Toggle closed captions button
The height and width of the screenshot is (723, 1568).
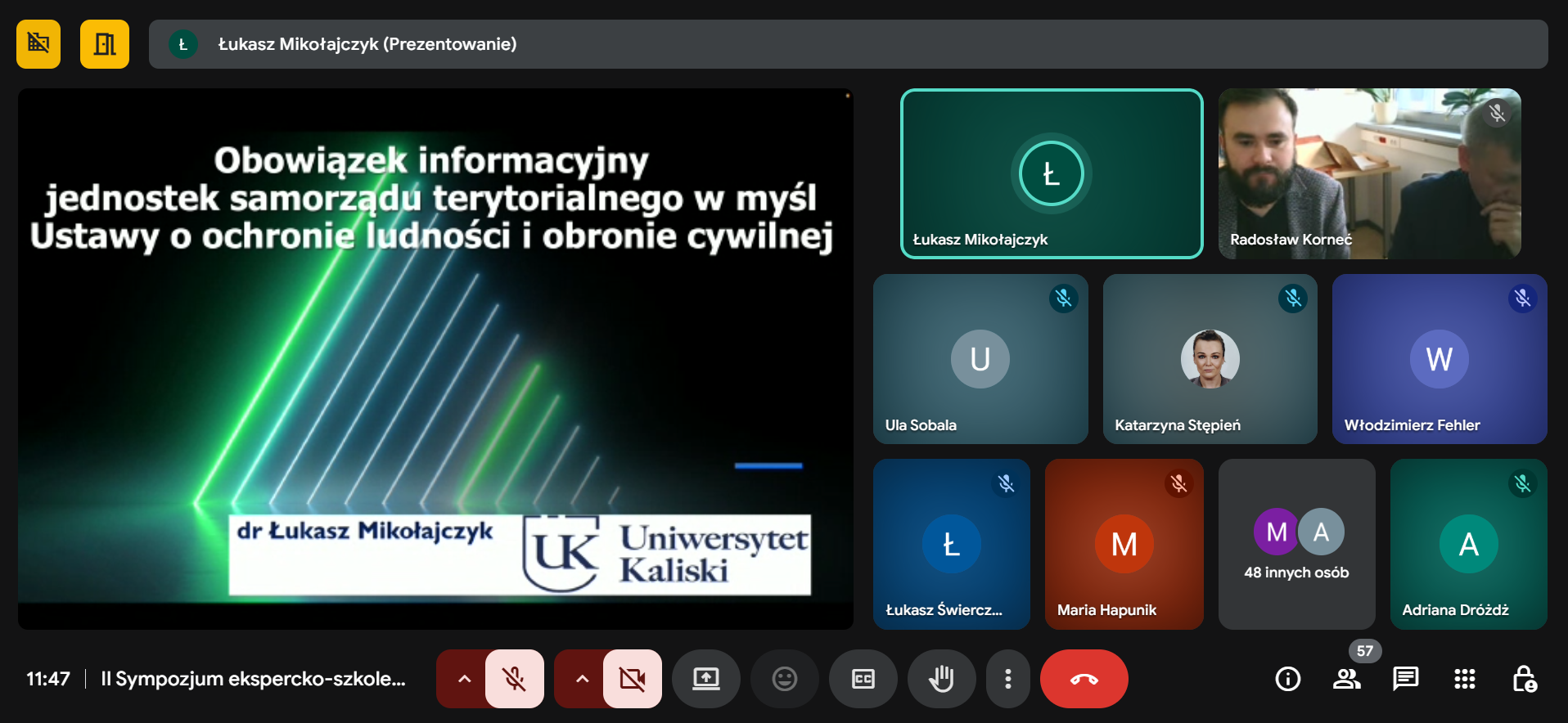(863, 679)
